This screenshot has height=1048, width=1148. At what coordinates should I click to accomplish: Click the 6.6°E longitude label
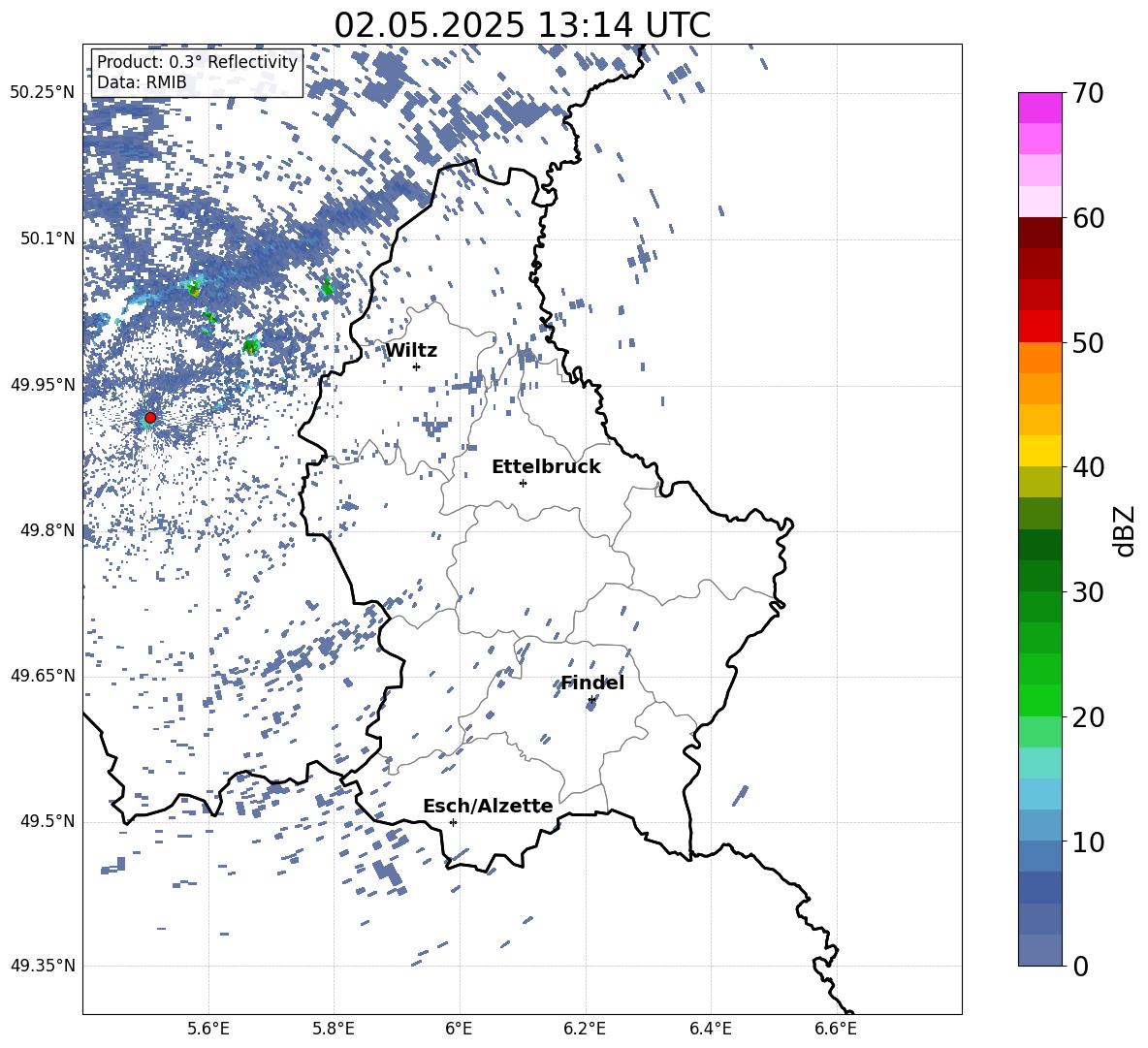click(x=836, y=1029)
